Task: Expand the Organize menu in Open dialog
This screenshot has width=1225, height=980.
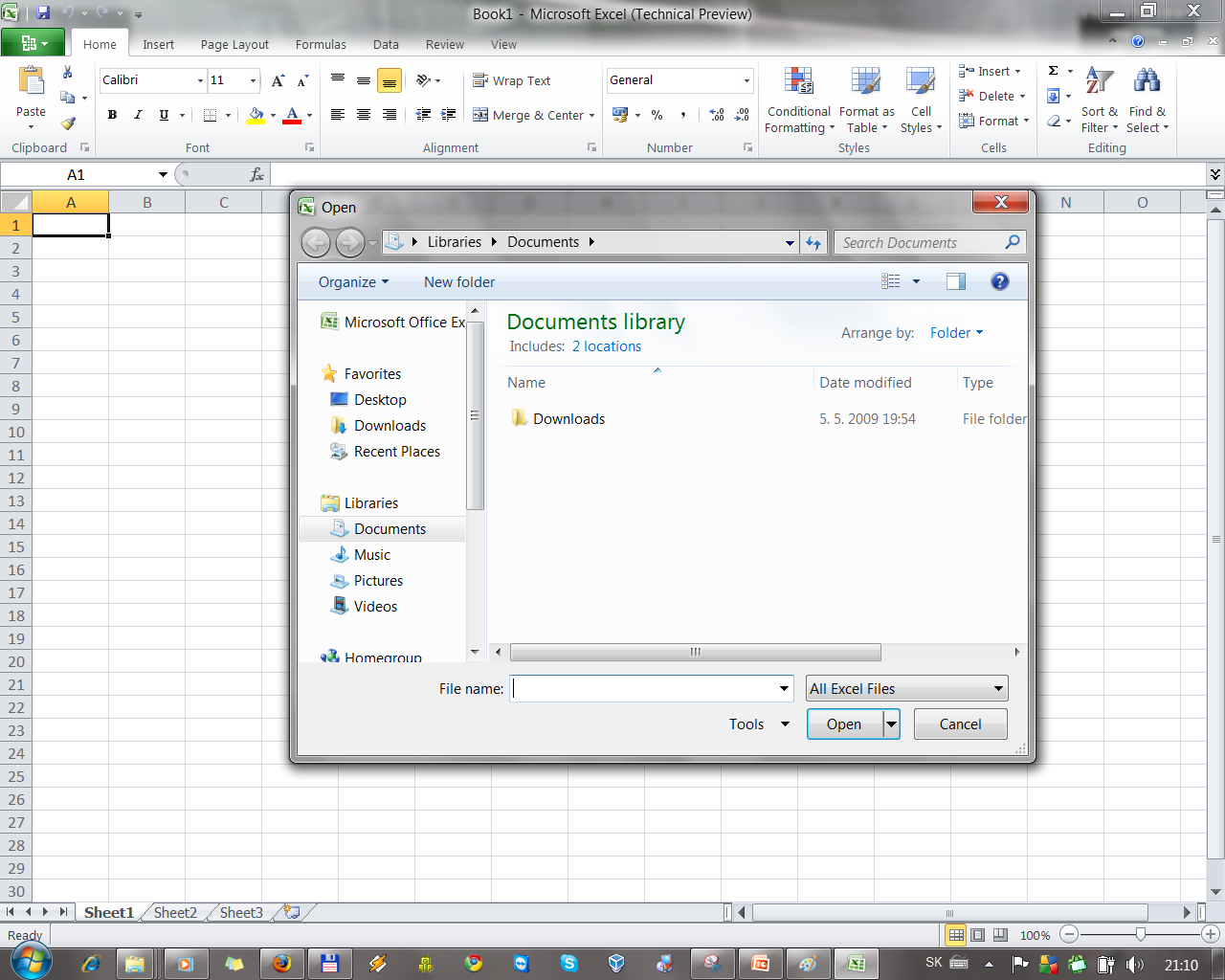Action: click(353, 282)
